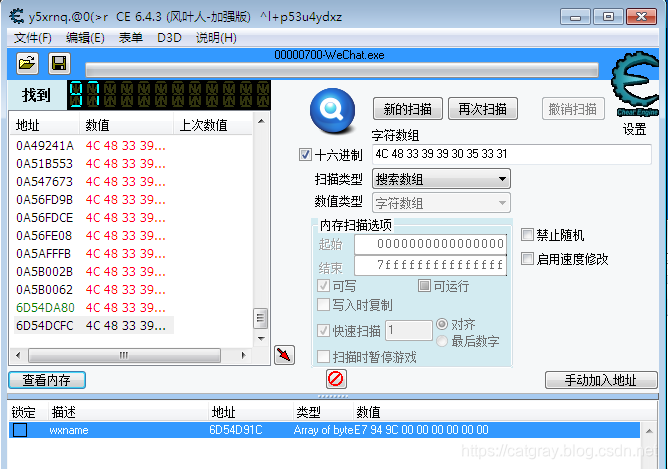This screenshot has height=469, width=668.
Task: Click results horizontal scroll left arrow
Action: pyautogui.click(x=18, y=355)
